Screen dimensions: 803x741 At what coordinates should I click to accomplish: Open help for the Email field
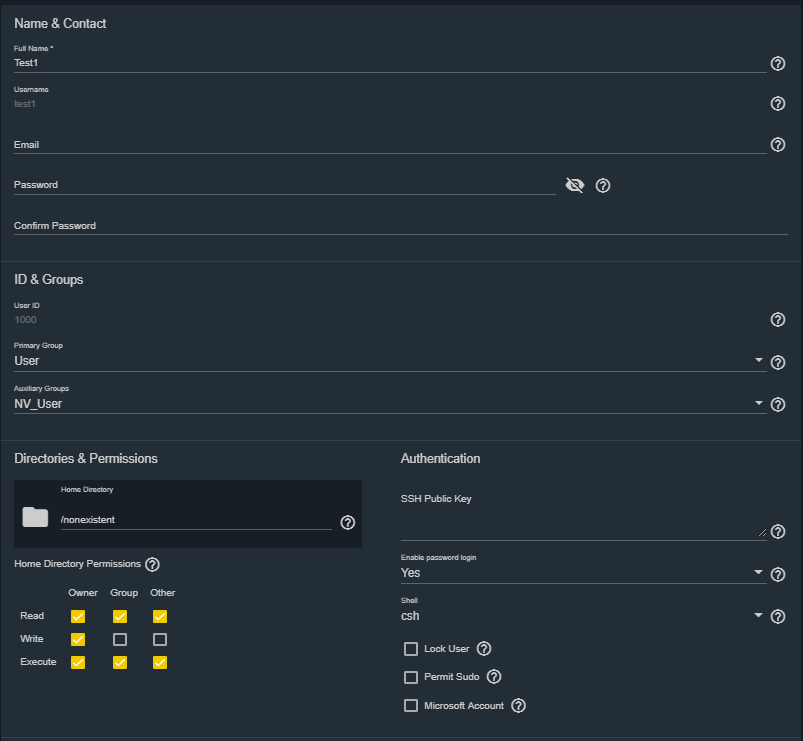click(777, 145)
